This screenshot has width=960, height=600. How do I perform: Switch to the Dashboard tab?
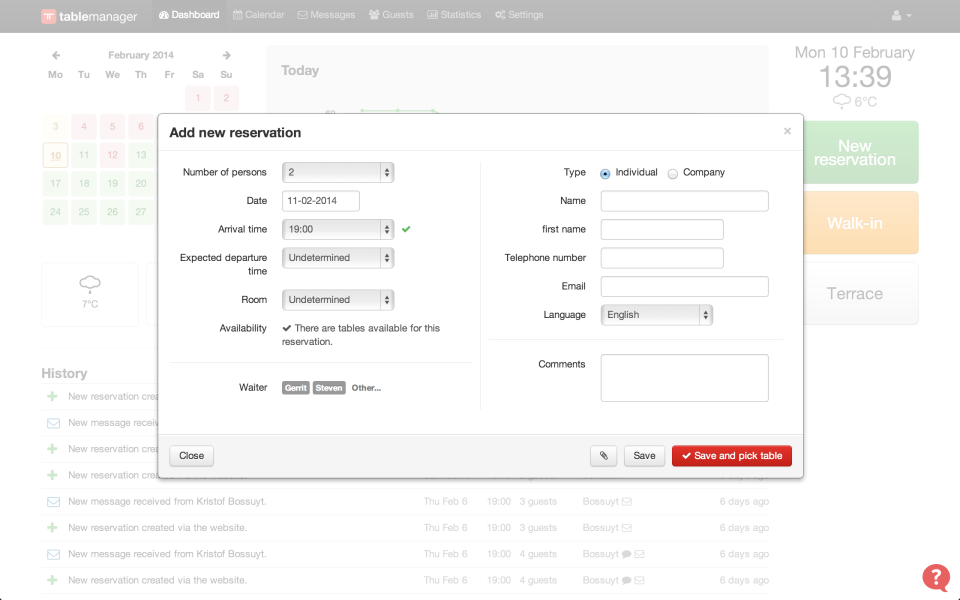188,14
